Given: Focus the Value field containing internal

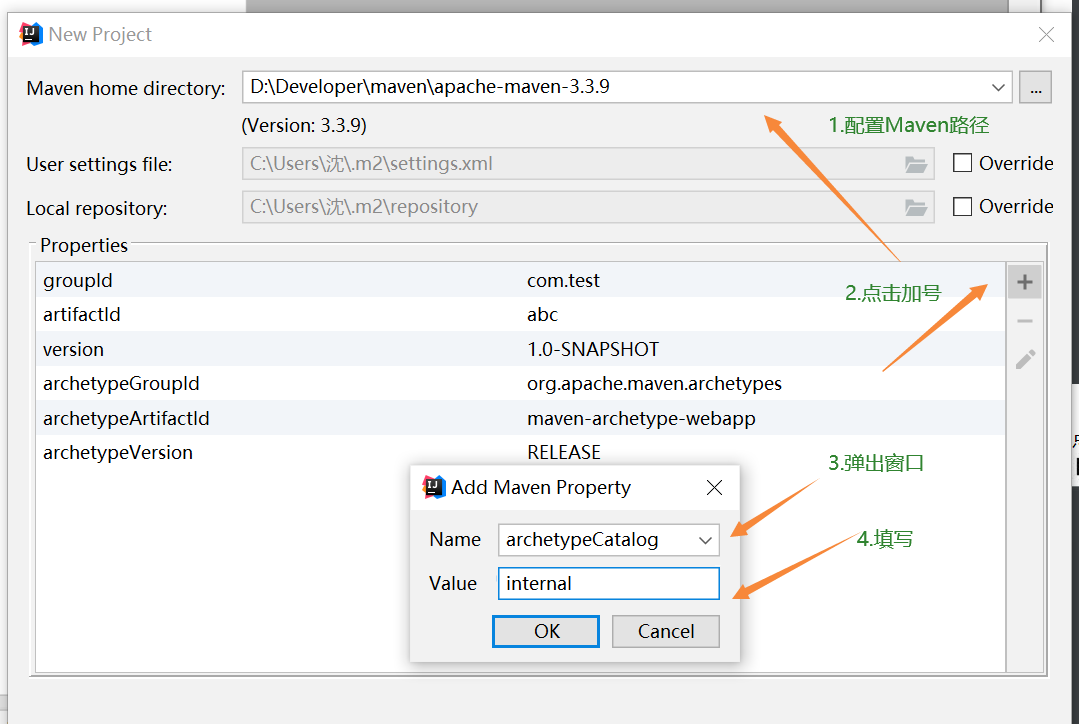Looking at the screenshot, I should point(608,584).
